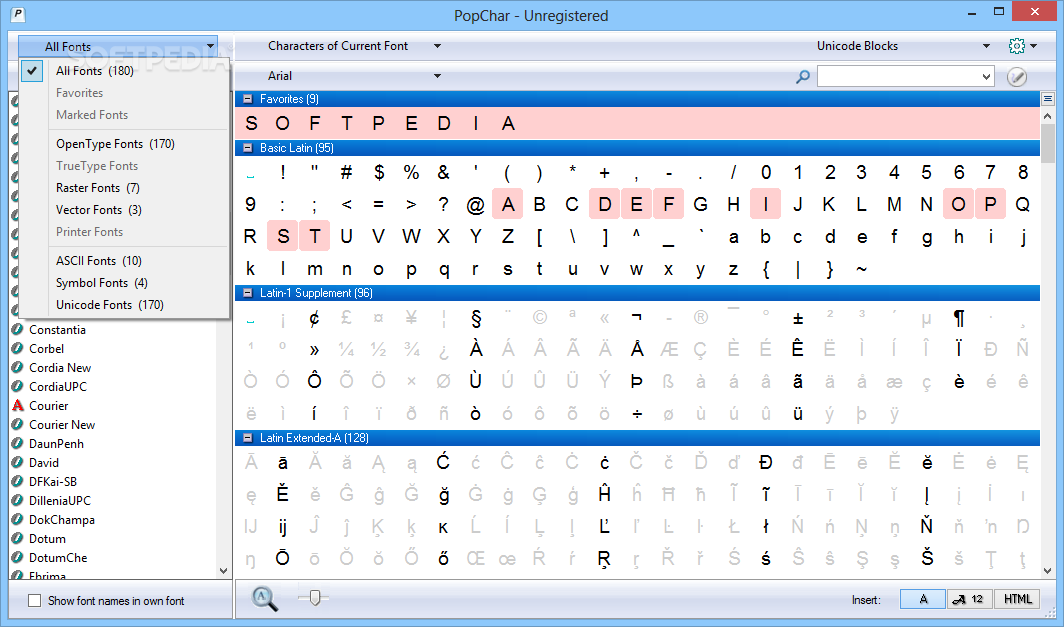Choose Vector Fonts (3) from menu
The image size is (1064, 627).
(125, 210)
